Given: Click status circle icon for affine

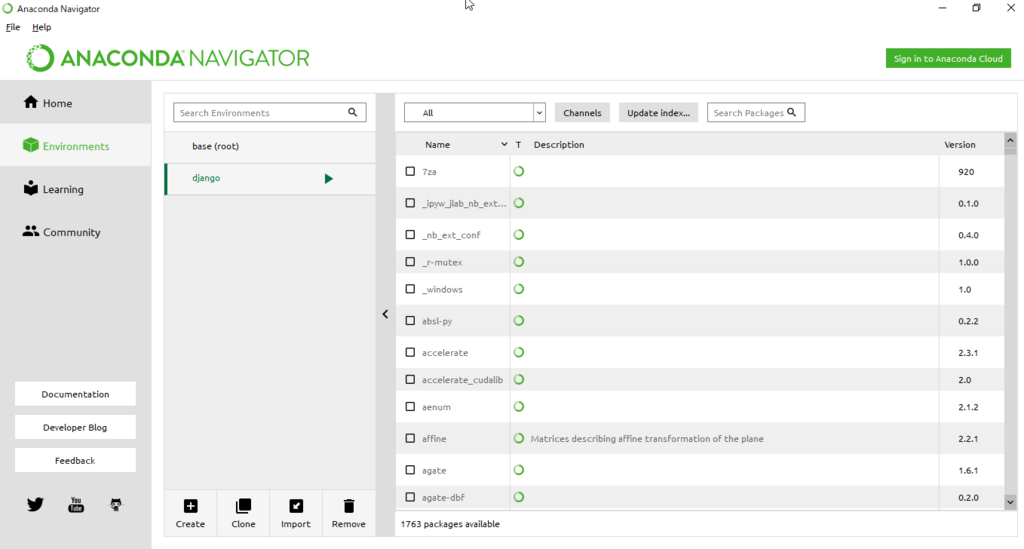Looking at the screenshot, I should tap(519, 439).
